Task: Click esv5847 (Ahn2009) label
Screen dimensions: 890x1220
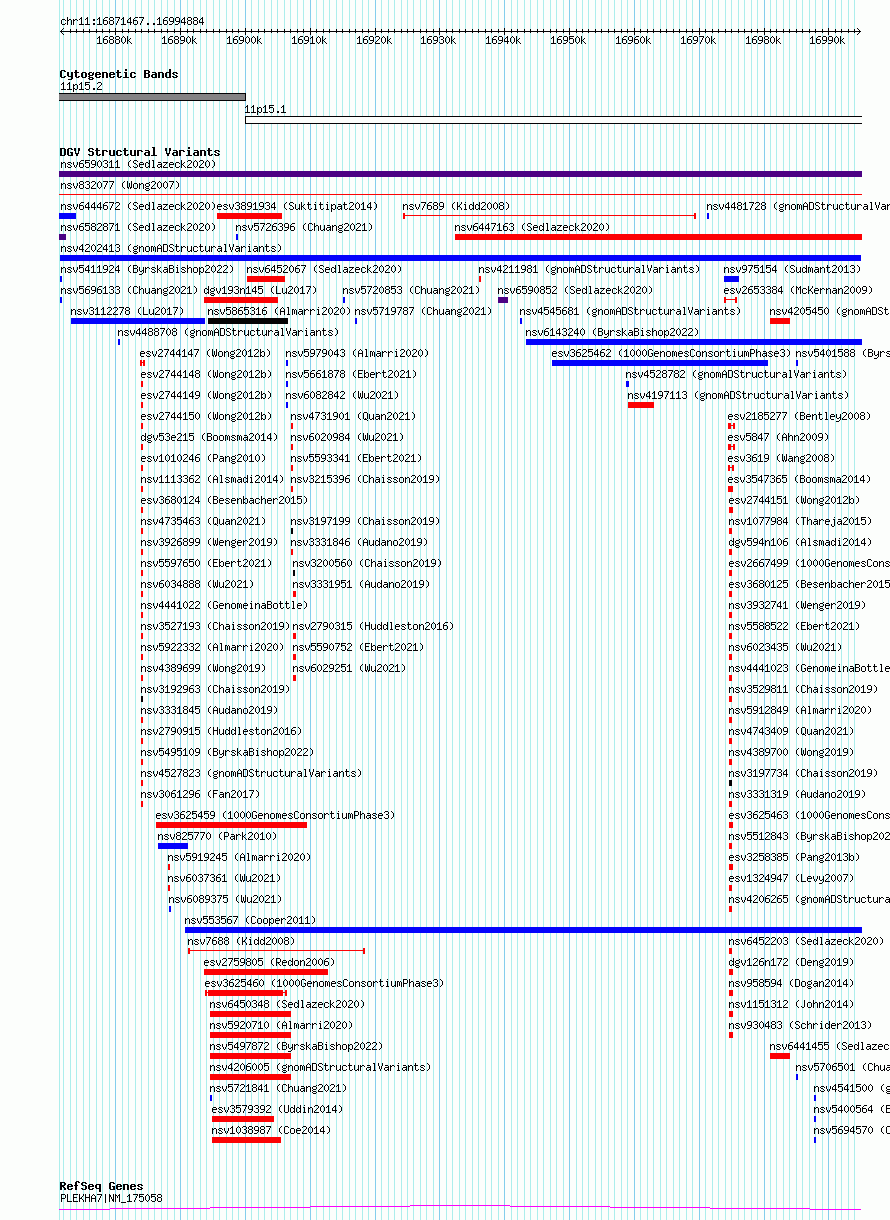Action: coord(778,437)
